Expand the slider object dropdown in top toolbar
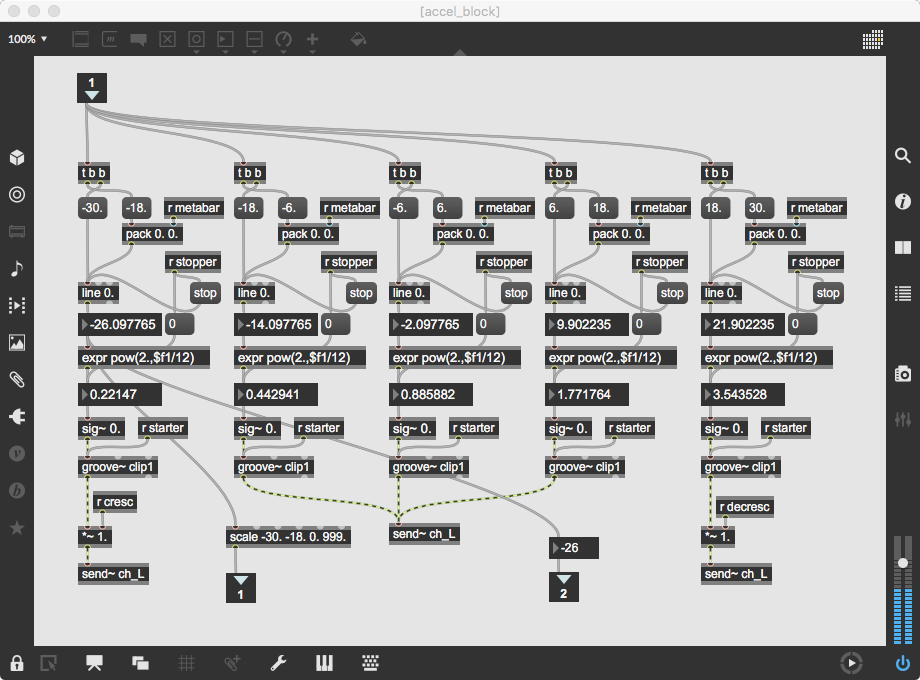This screenshot has height=680, width=920. [x=254, y=52]
